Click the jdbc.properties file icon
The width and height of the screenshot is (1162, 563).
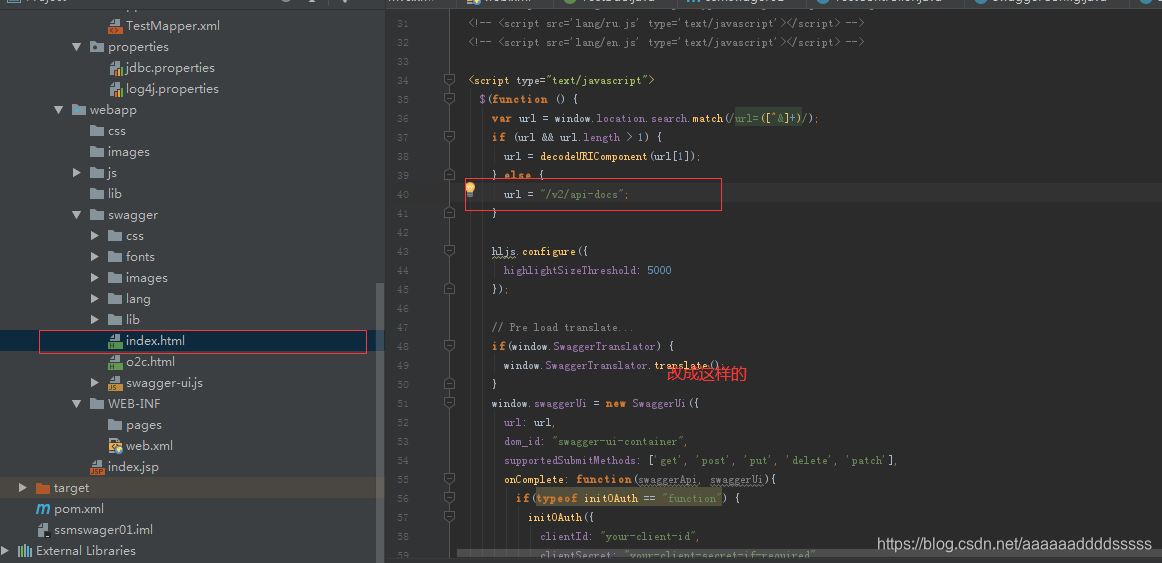[115, 68]
